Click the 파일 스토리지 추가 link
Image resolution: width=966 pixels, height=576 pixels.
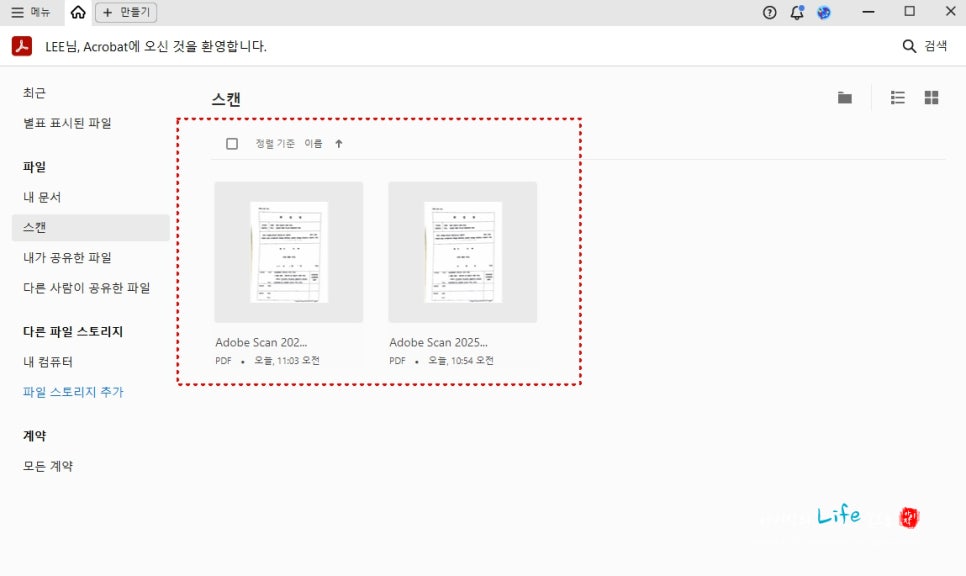[73, 392]
